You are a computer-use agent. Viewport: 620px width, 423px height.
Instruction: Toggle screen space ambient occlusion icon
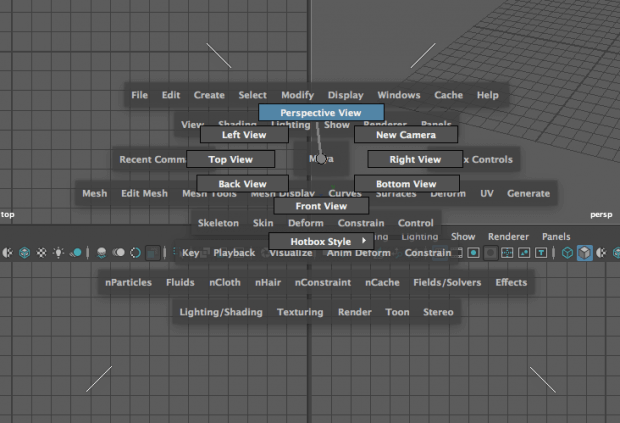(102, 252)
